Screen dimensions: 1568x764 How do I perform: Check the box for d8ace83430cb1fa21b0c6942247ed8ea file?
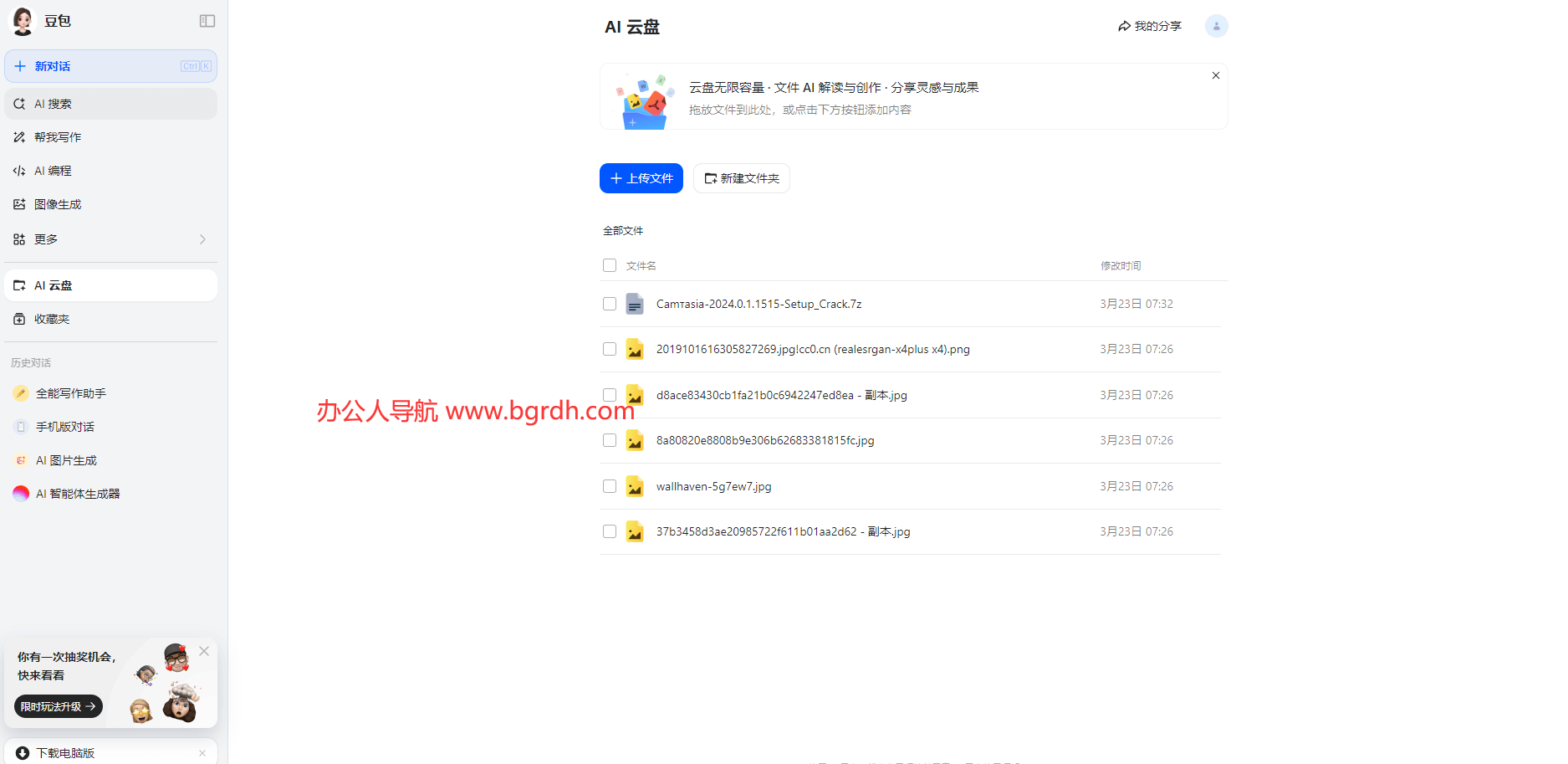point(610,395)
